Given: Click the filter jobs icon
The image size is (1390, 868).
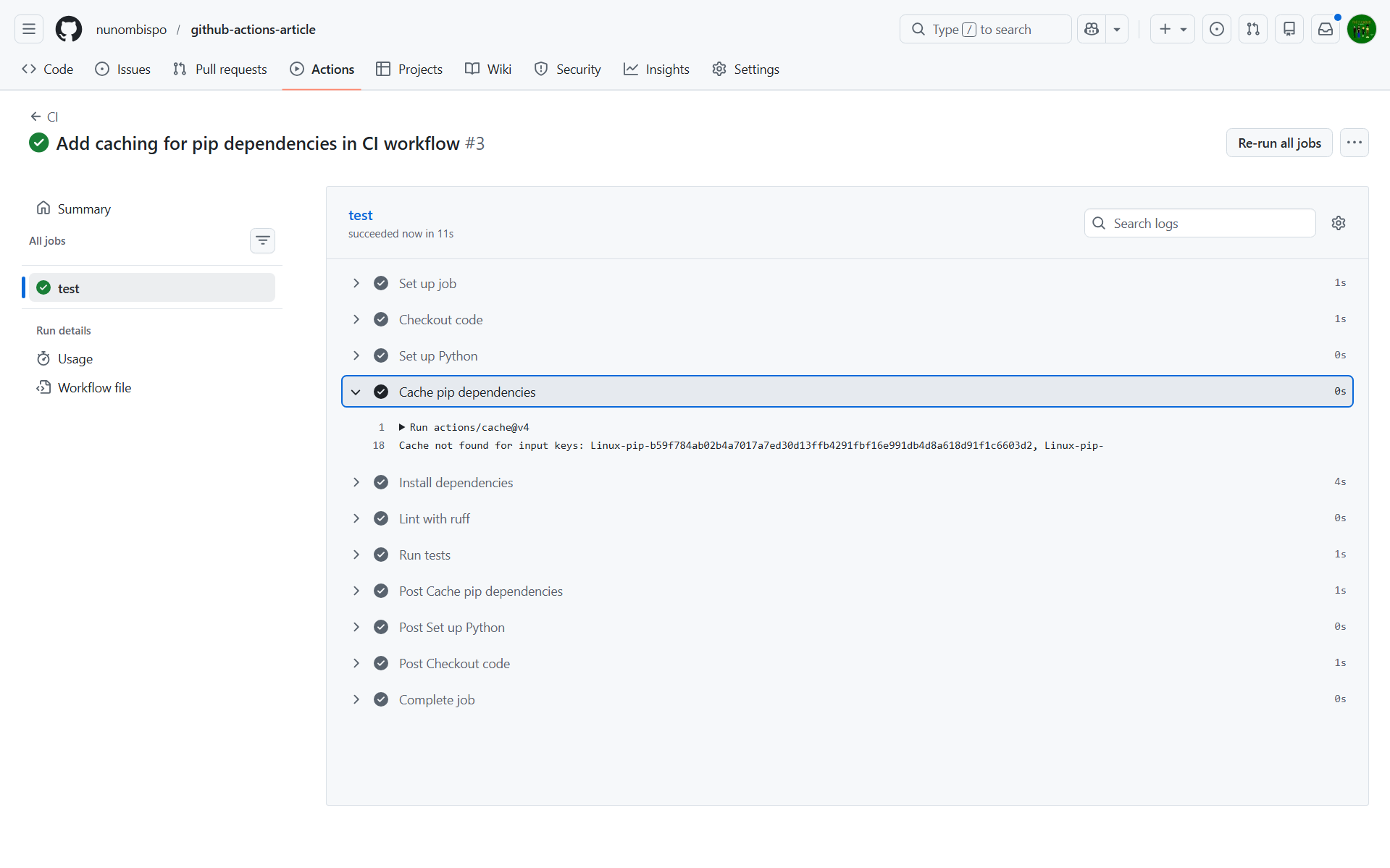Looking at the screenshot, I should [x=262, y=240].
